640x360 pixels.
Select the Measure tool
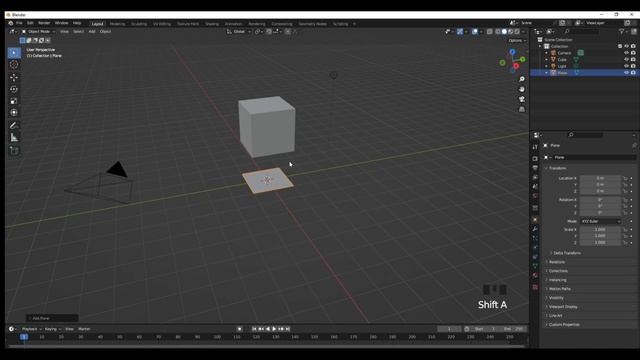click(14, 138)
